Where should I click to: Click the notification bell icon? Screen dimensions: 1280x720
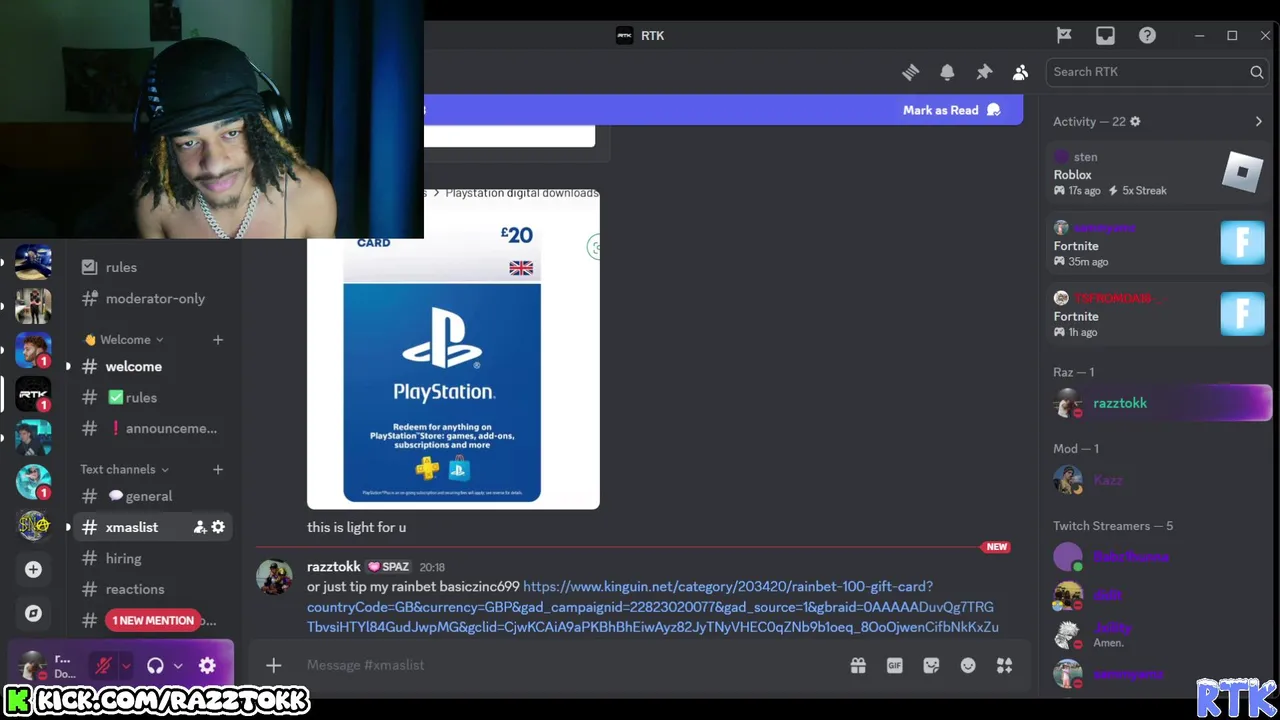(947, 72)
